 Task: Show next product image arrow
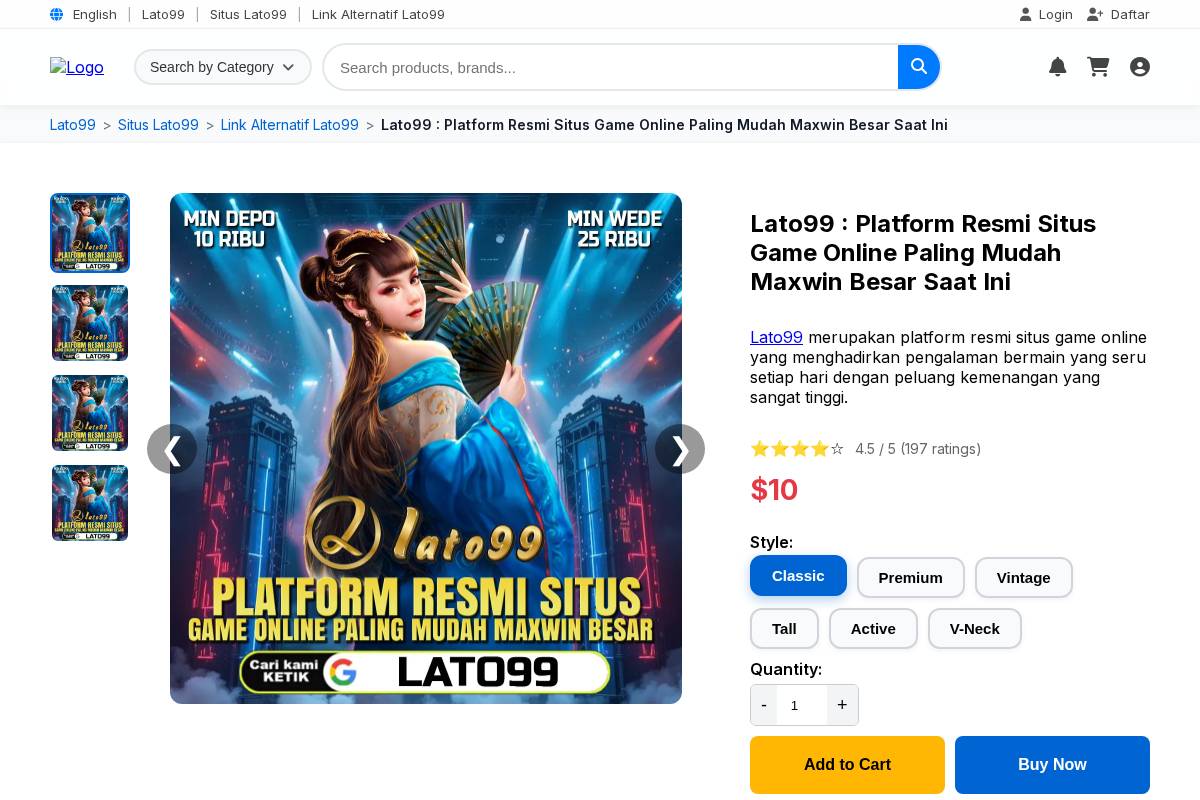click(x=680, y=449)
